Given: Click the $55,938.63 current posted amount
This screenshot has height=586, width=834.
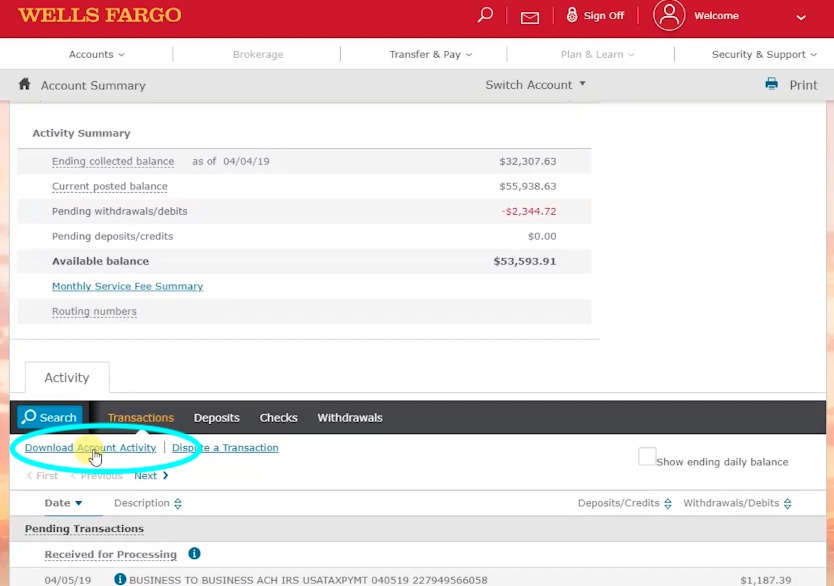Looking at the screenshot, I should coord(528,186).
